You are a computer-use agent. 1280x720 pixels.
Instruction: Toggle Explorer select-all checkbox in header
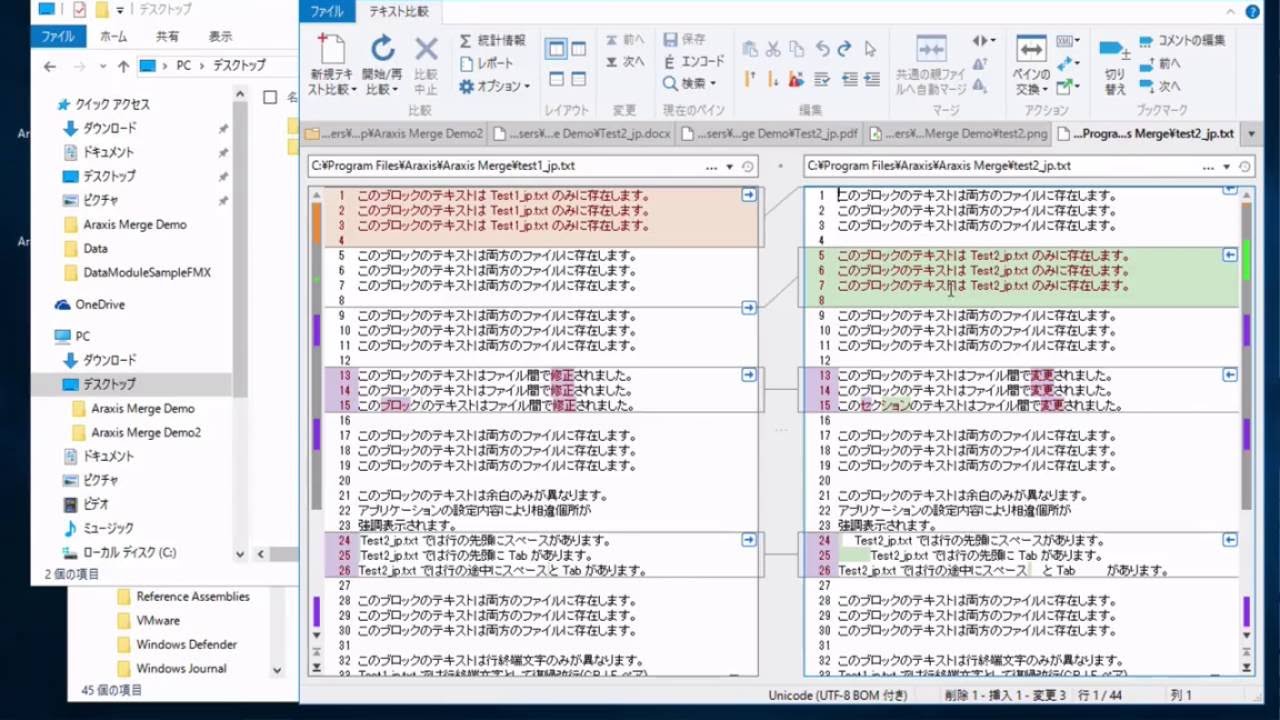tap(269, 97)
